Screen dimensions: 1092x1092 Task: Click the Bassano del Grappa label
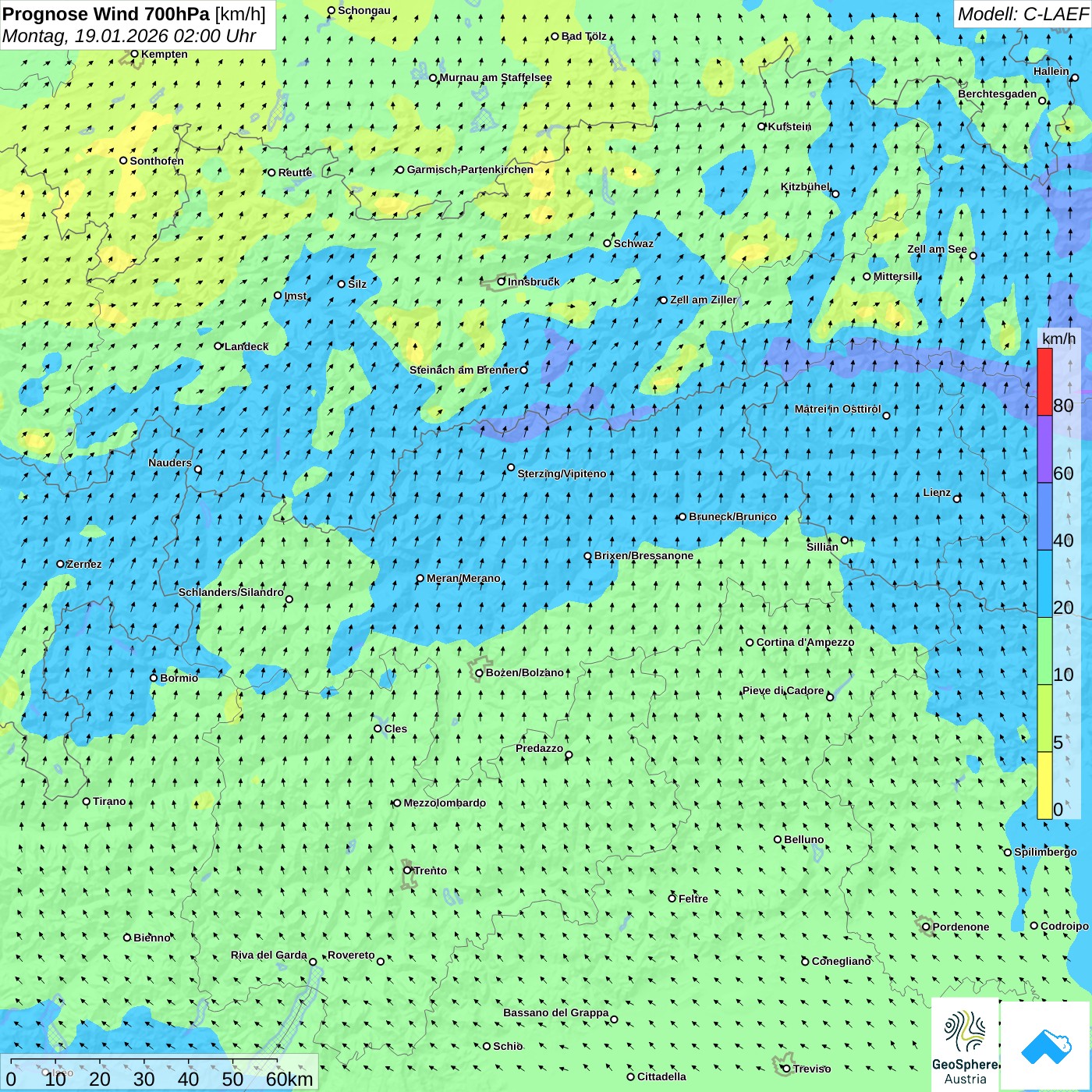[x=556, y=1012]
